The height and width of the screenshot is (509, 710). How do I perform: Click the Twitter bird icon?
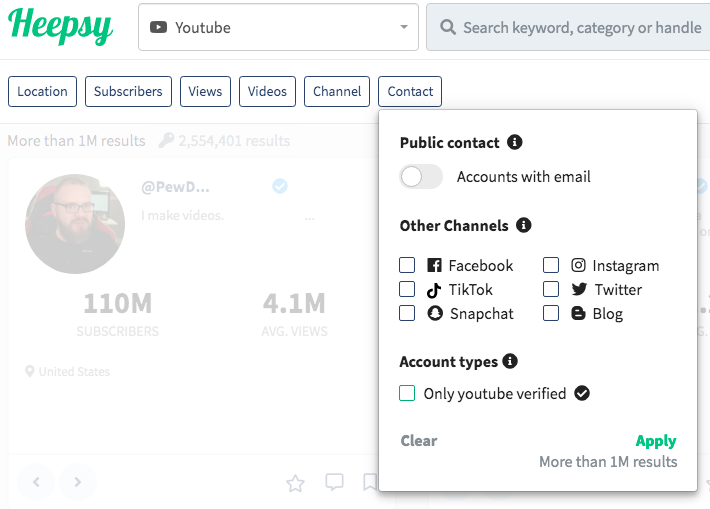tap(579, 289)
